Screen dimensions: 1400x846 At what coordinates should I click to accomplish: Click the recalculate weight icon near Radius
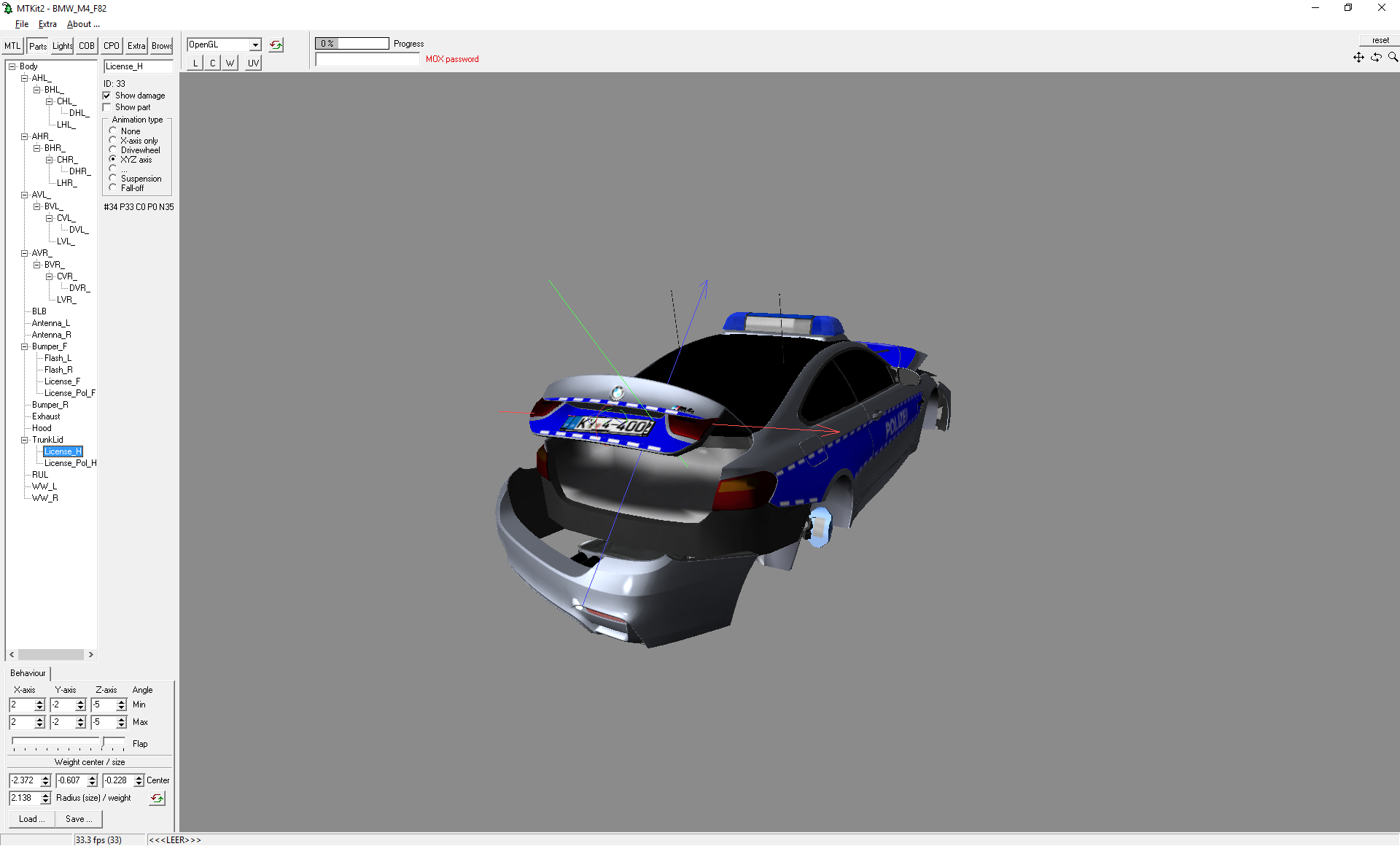click(157, 799)
